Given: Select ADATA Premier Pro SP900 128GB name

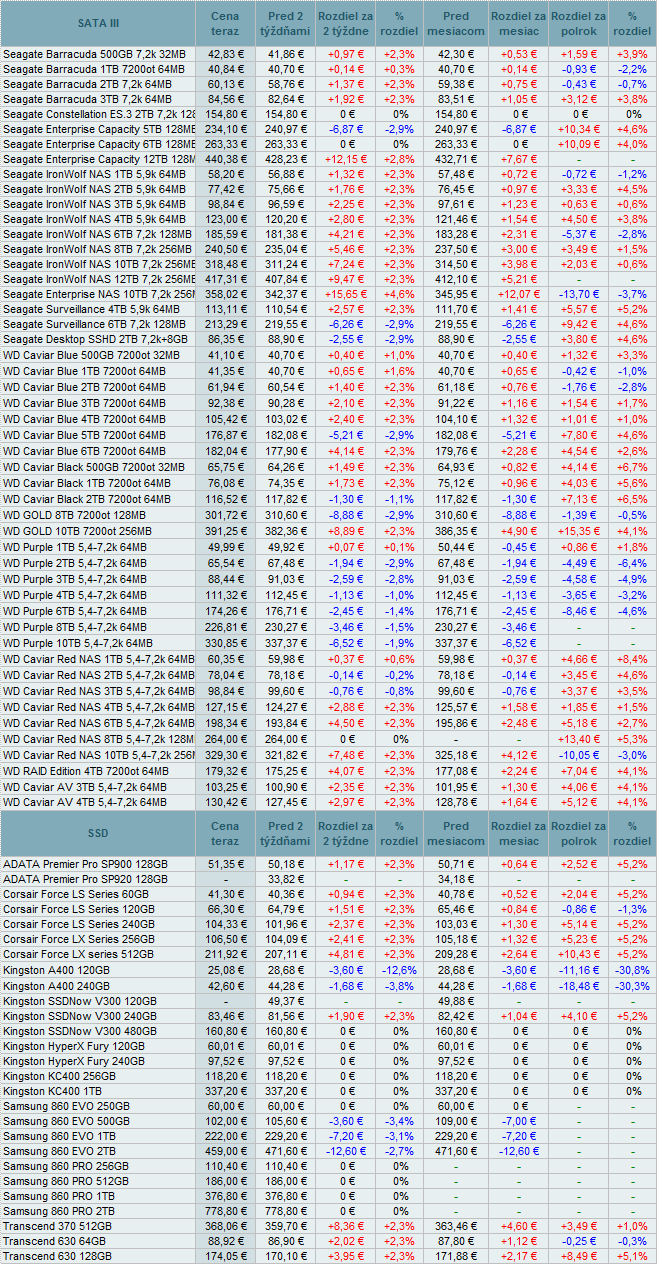Looking at the screenshot, I should point(85,864).
